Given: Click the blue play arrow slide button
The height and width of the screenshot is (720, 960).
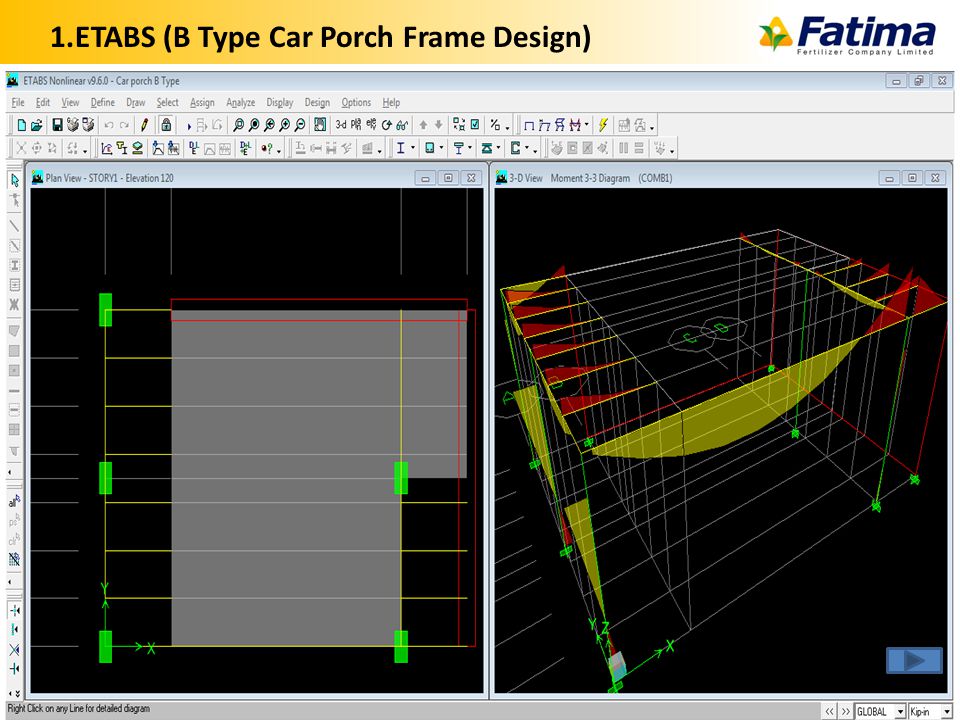Looking at the screenshot, I should coord(915,660).
